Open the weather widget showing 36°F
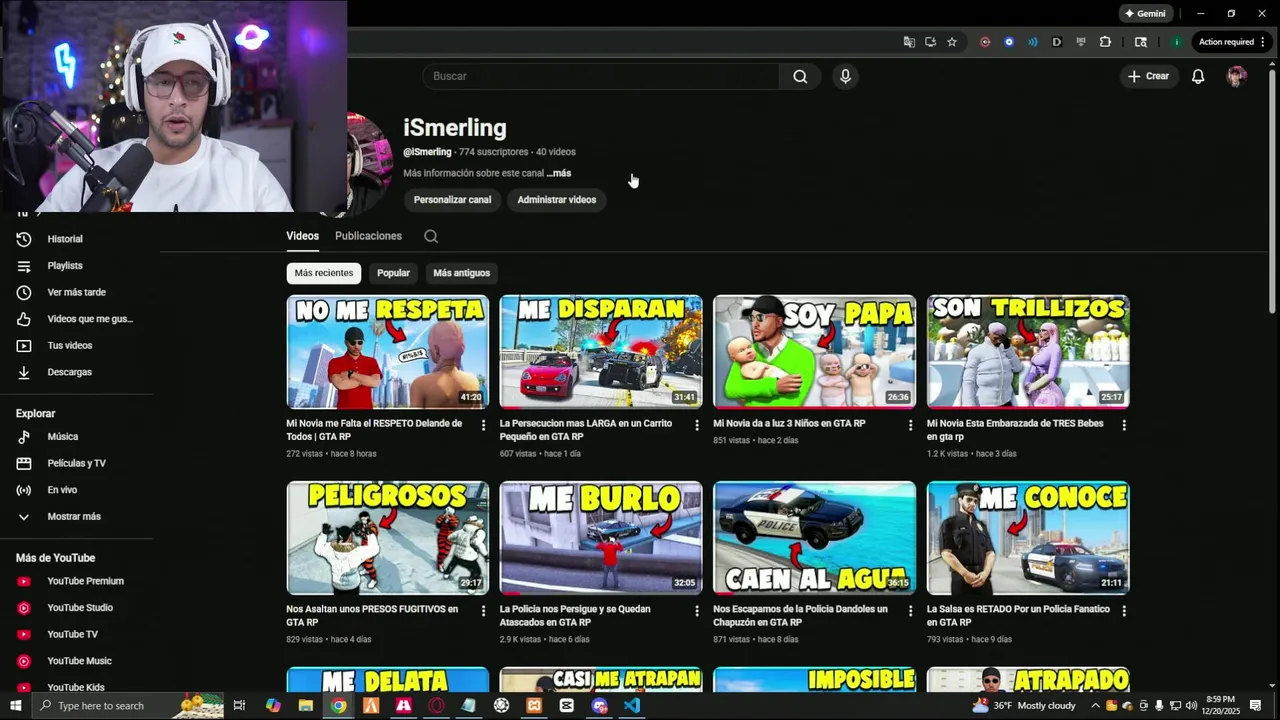This screenshot has height=720, width=1280. tap(1024, 706)
